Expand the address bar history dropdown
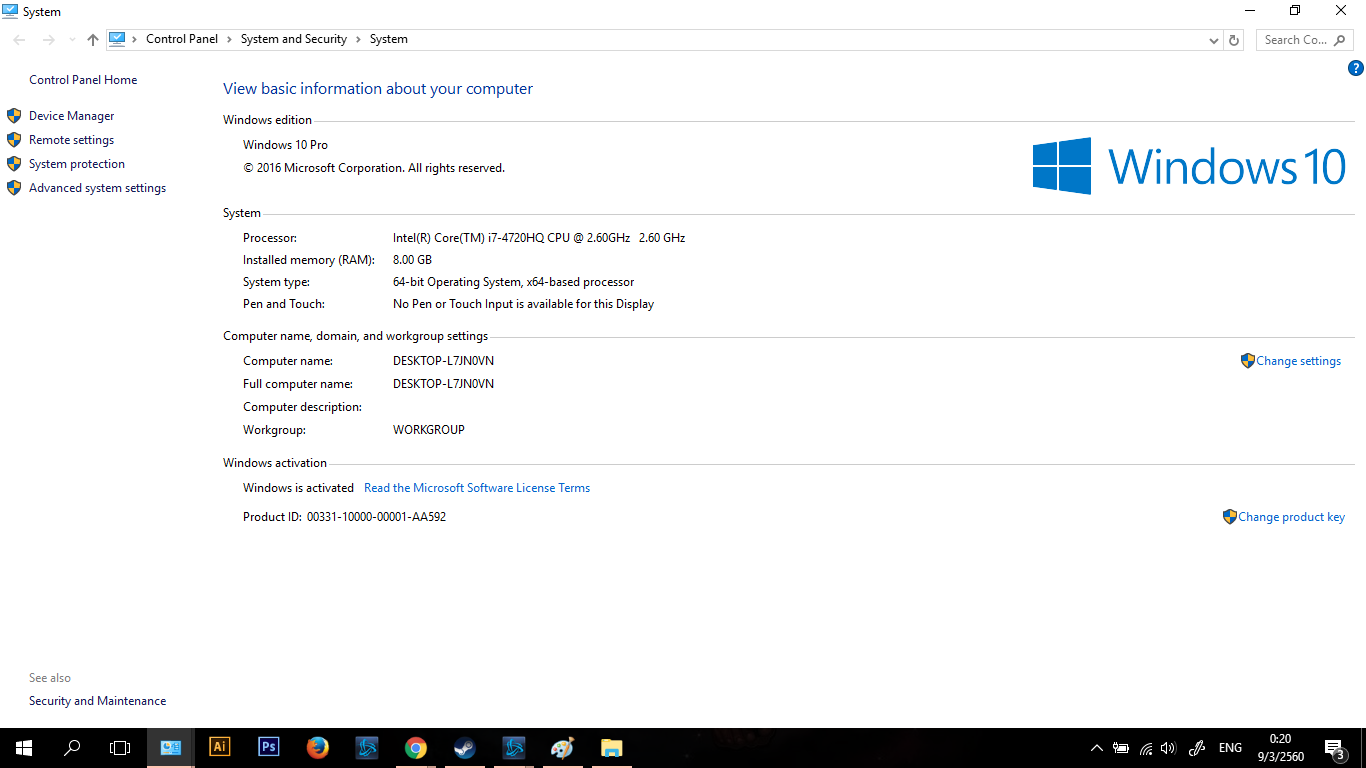This screenshot has height=768, width=1366. pos(1214,40)
